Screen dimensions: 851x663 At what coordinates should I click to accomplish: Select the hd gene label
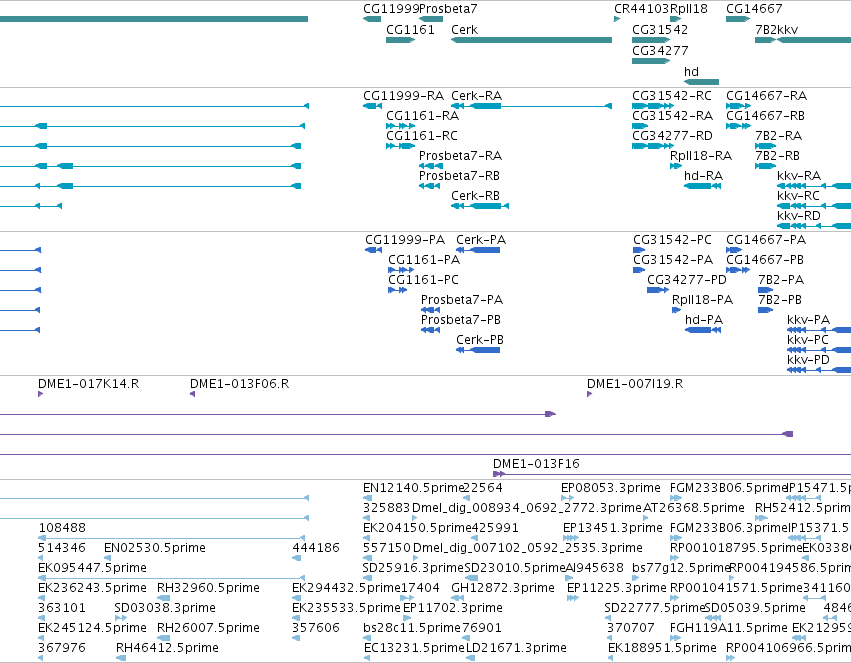point(691,72)
